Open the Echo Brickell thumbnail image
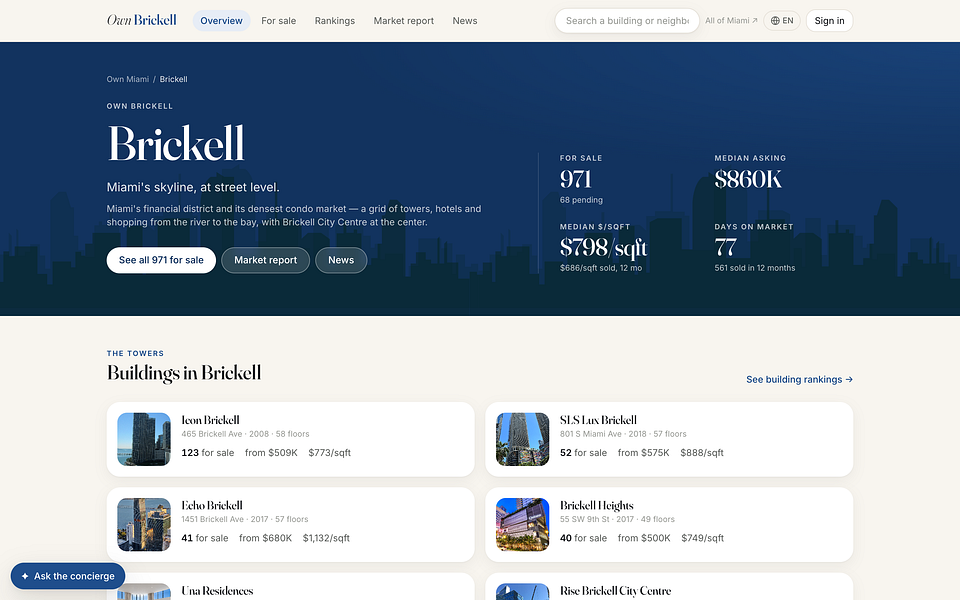 [144, 525]
